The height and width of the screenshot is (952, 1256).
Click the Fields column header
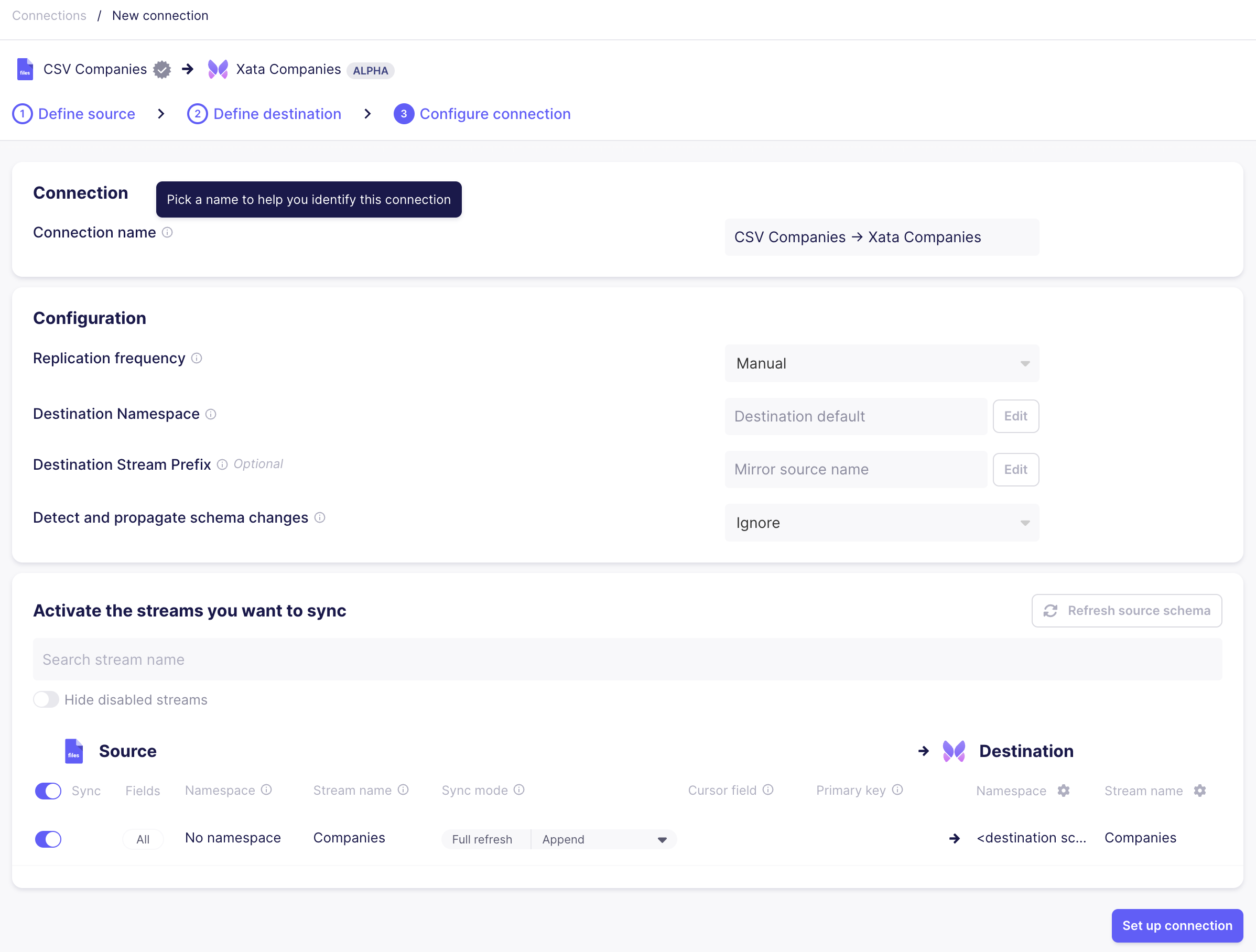pos(143,791)
